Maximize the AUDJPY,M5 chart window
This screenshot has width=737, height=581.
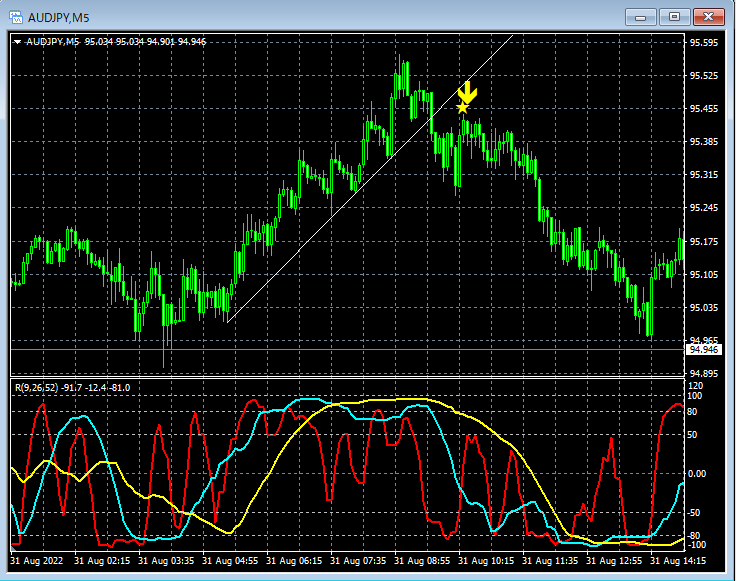pyautogui.click(x=674, y=17)
